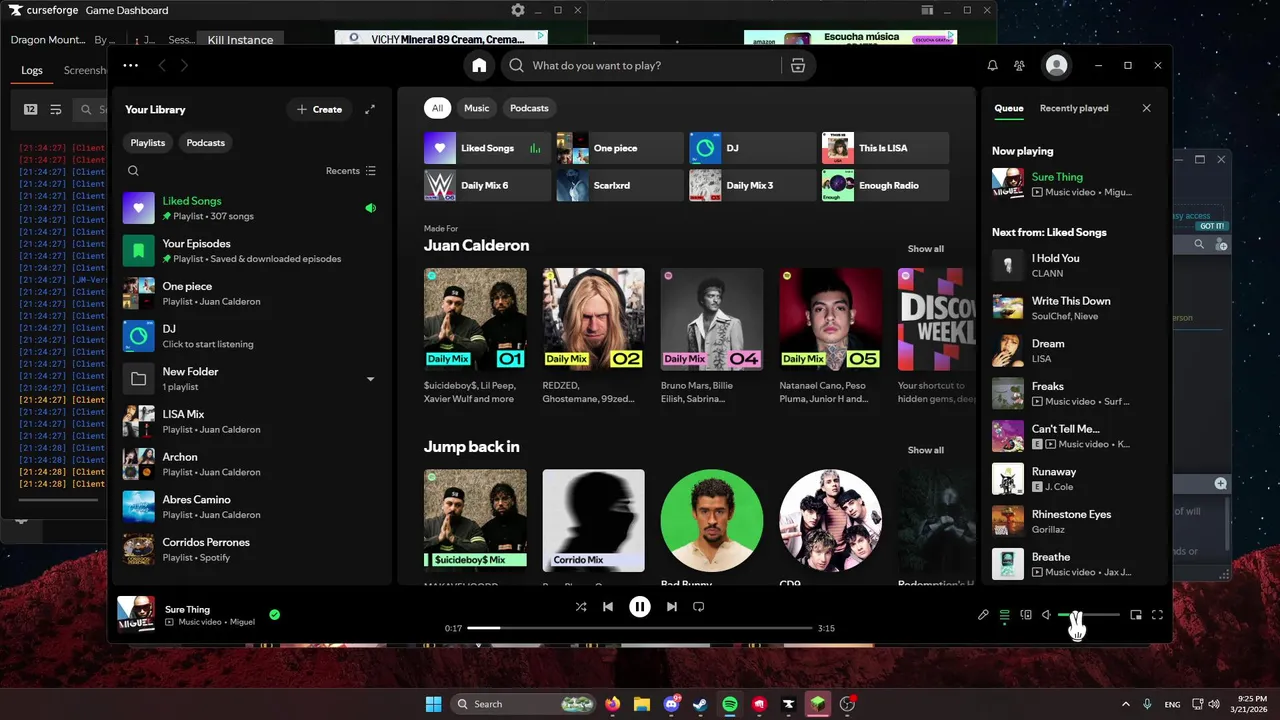1280x720 pixels.
Task: Open CurseForge settings gear icon
Action: pos(517,10)
